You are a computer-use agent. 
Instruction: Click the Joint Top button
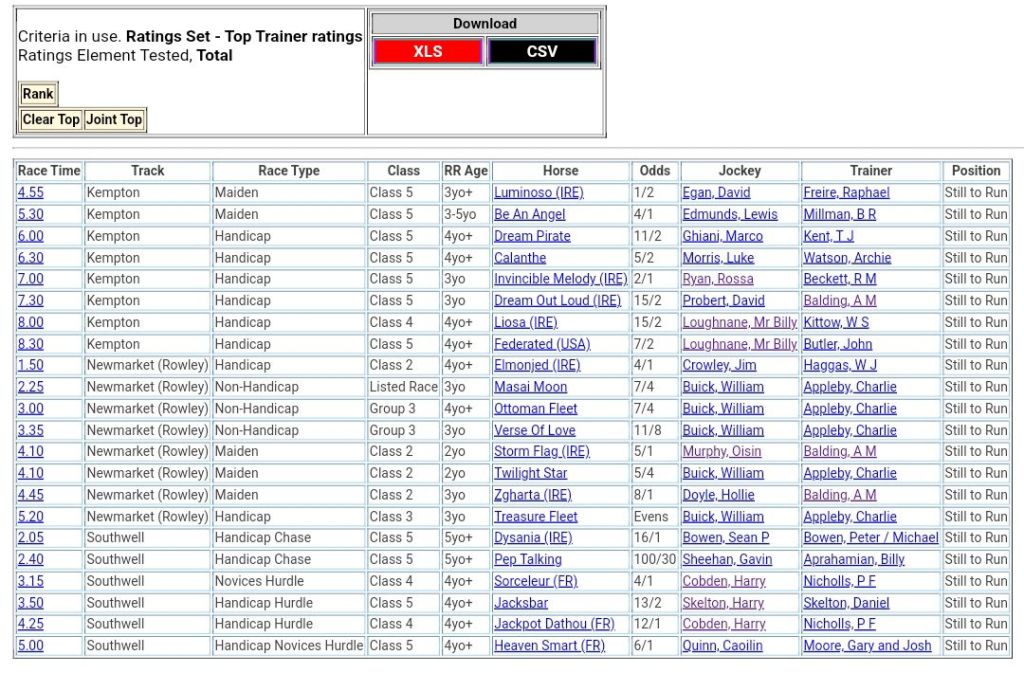coord(114,119)
